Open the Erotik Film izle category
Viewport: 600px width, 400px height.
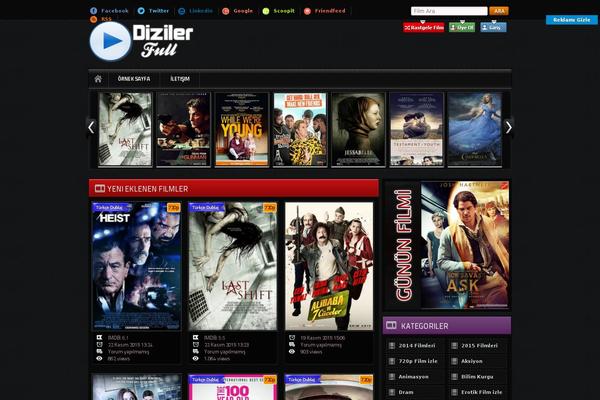(481, 392)
